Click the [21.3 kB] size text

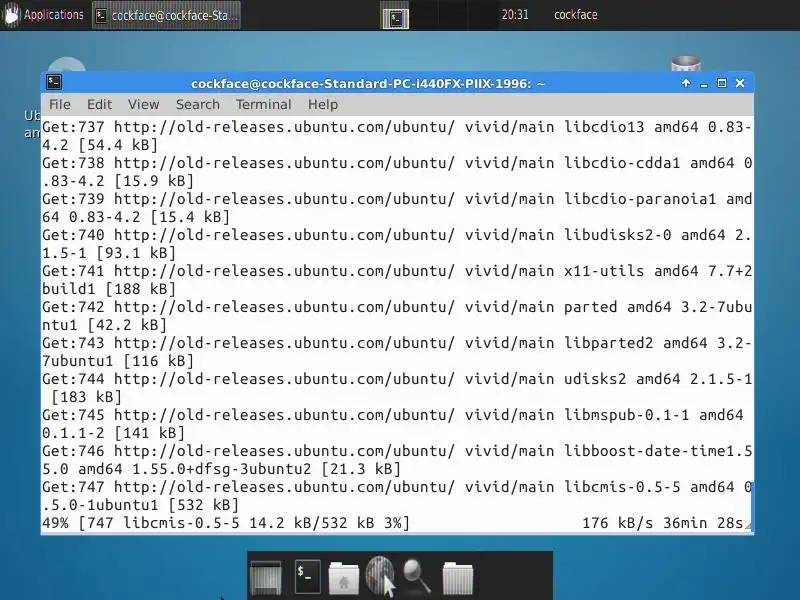pyautogui.click(x=361, y=469)
